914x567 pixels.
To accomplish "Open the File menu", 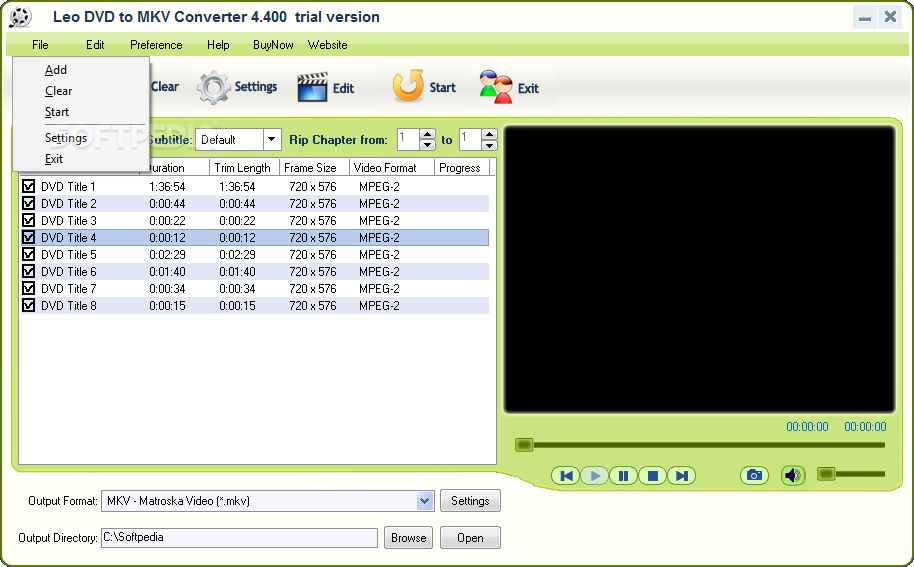I will 40,45.
